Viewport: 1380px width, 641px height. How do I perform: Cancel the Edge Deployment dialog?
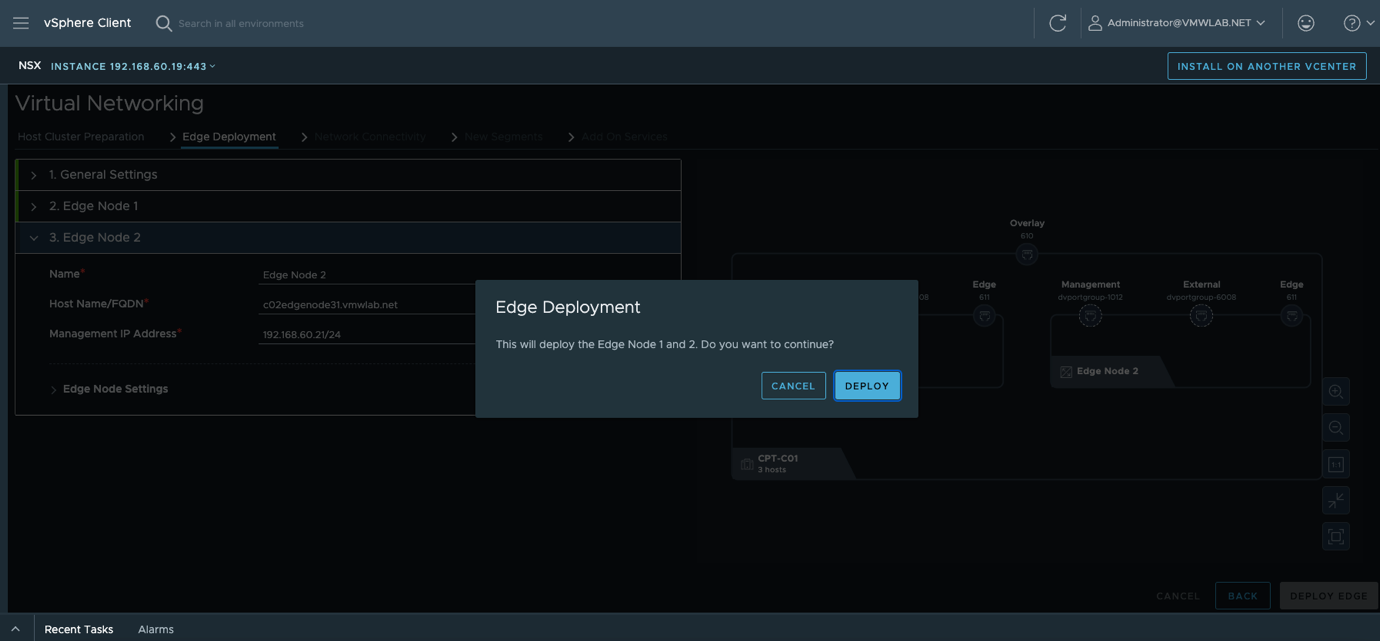[793, 386]
